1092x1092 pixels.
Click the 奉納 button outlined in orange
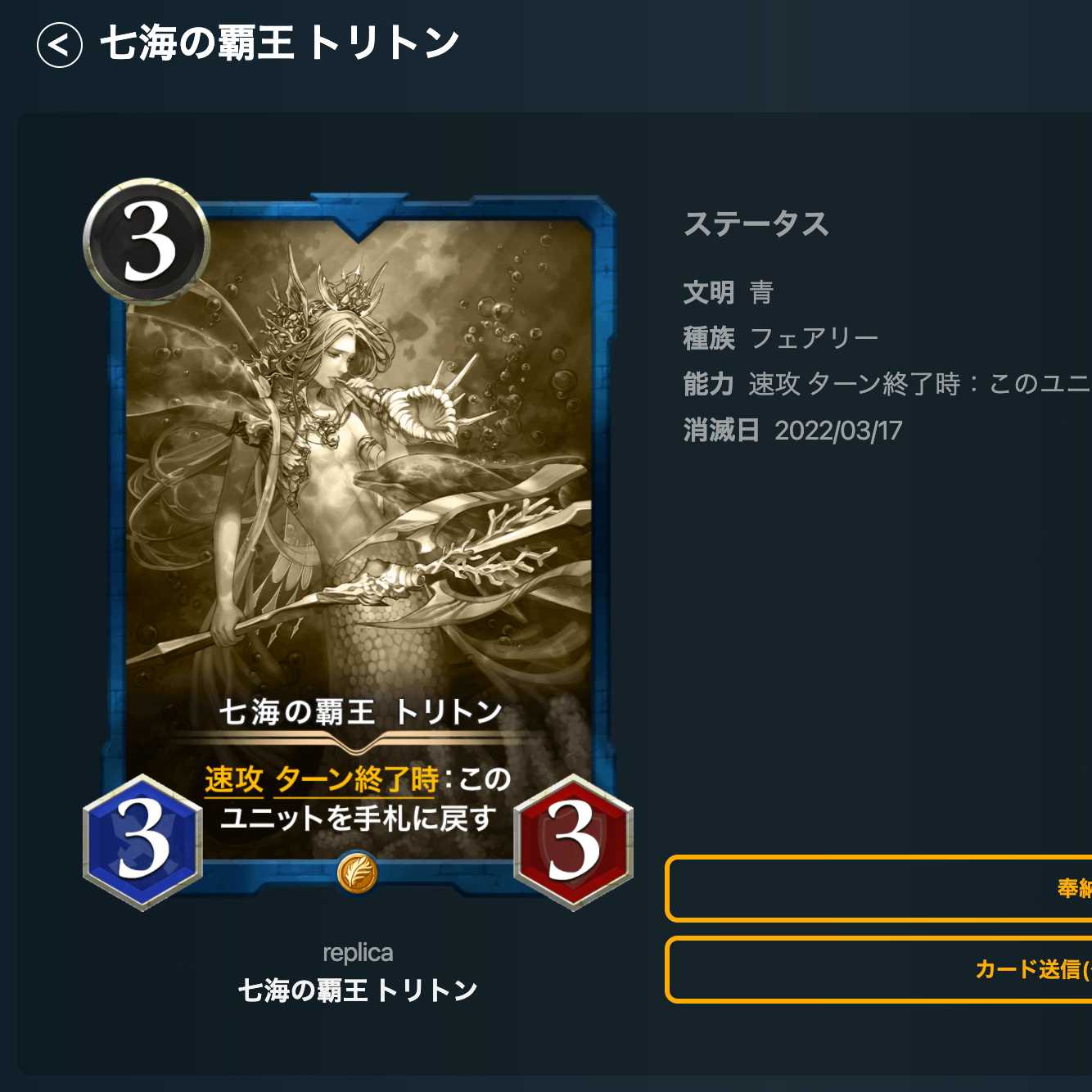(879, 888)
